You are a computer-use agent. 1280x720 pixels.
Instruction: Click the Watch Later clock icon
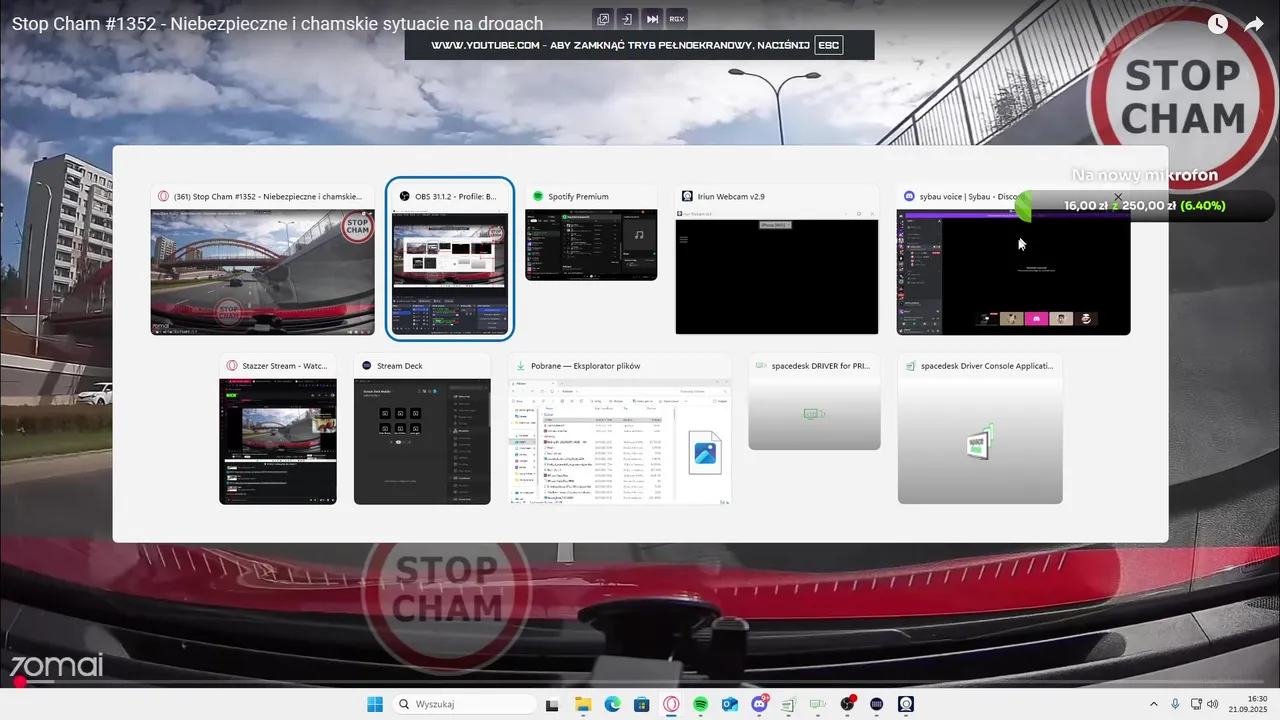click(1217, 24)
